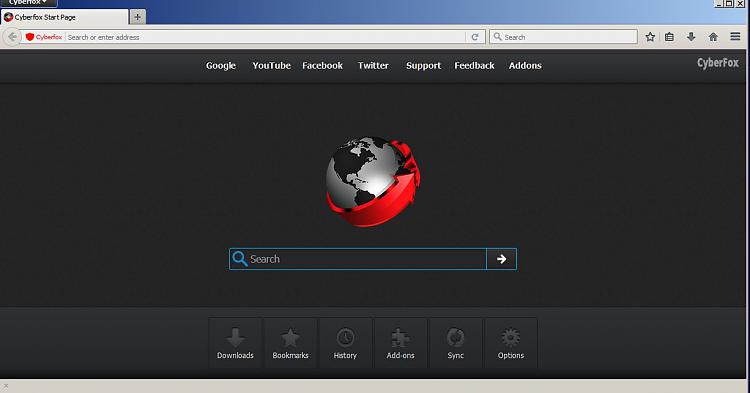Open the Facebook link

[322, 66]
